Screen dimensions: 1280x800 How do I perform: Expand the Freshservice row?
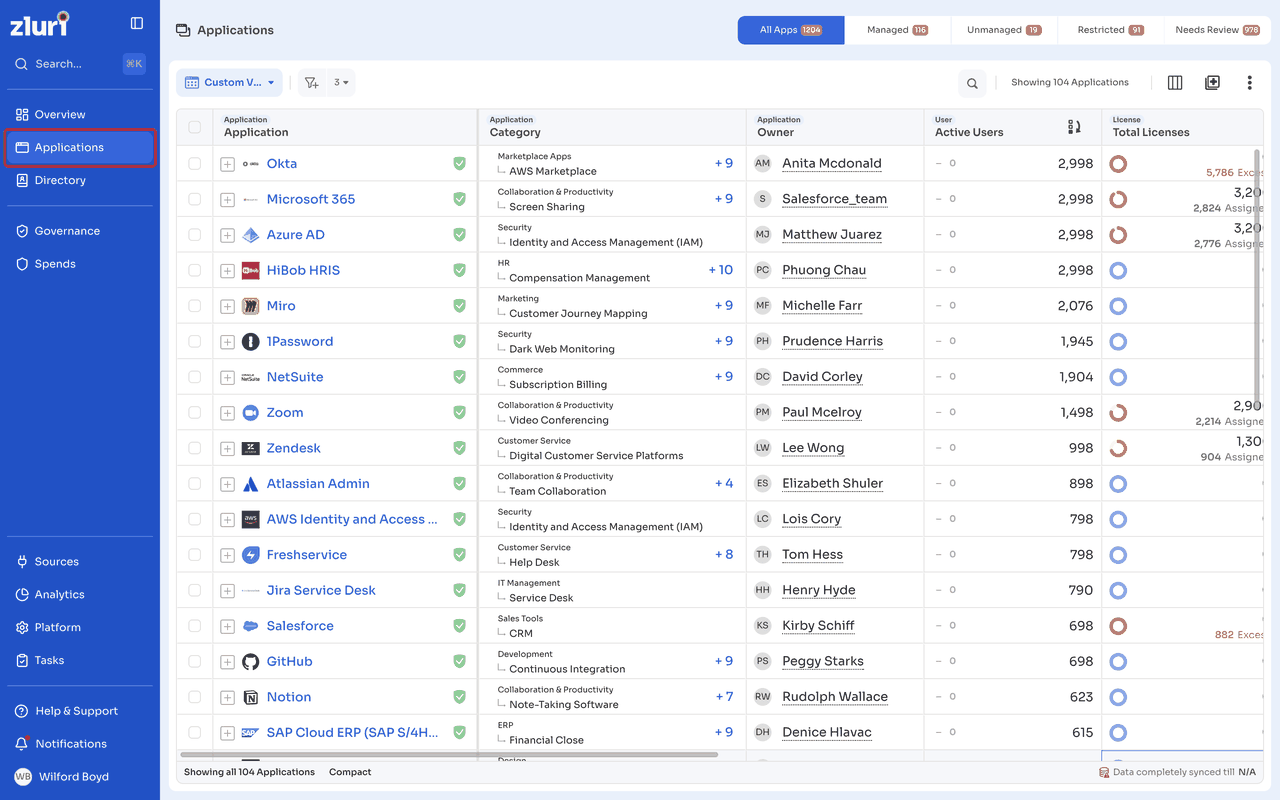click(x=227, y=555)
